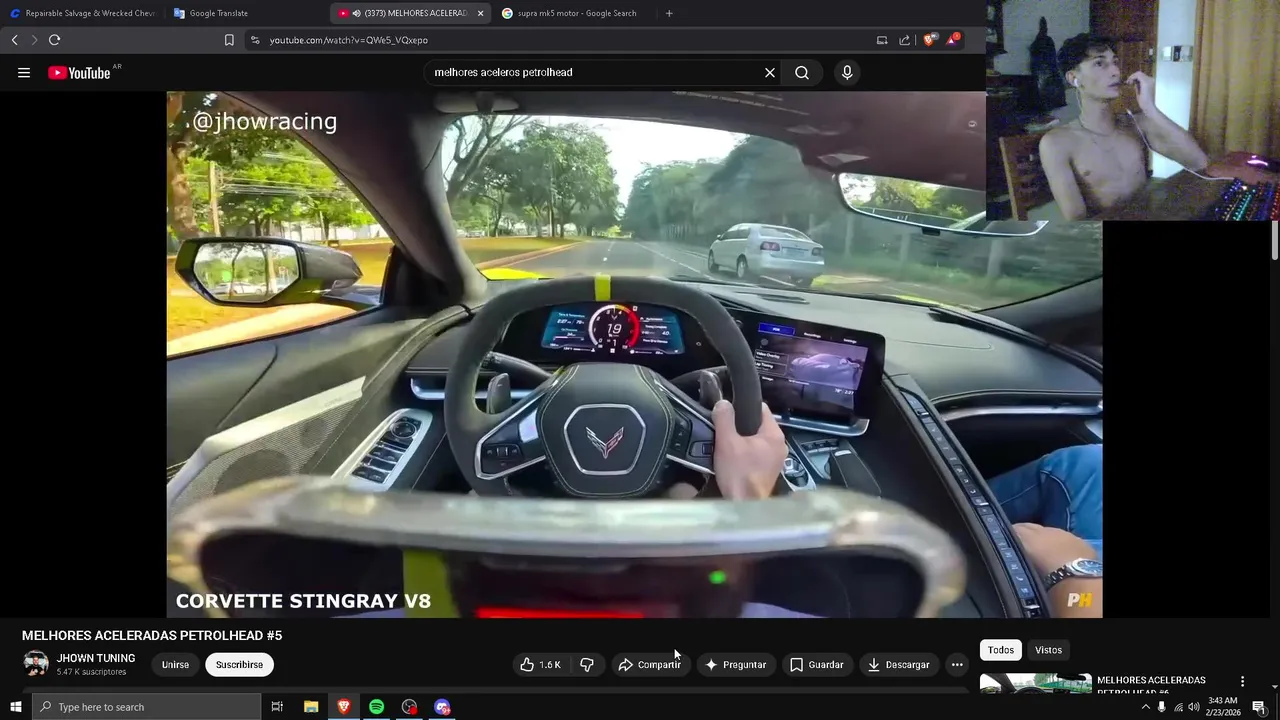
Task: Save video with Guardar button
Action: tap(816, 664)
